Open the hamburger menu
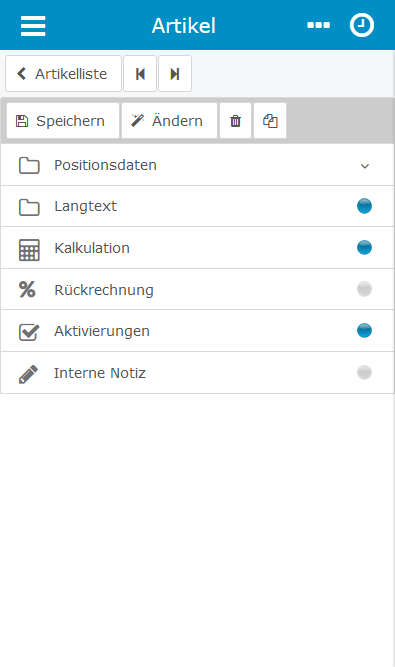This screenshot has height=667, width=395. click(33, 26)
